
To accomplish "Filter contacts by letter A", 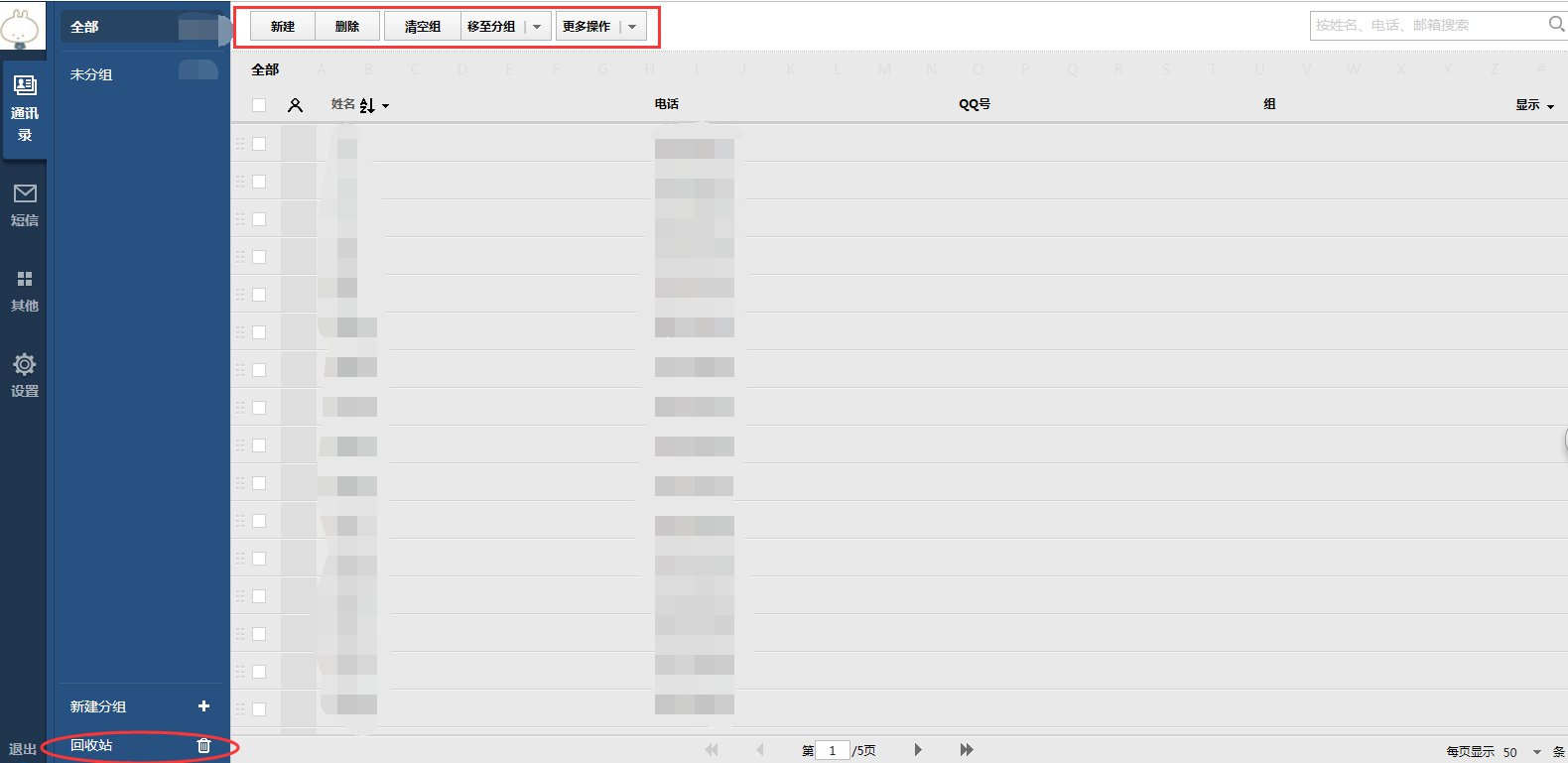I will click(322, 69).
